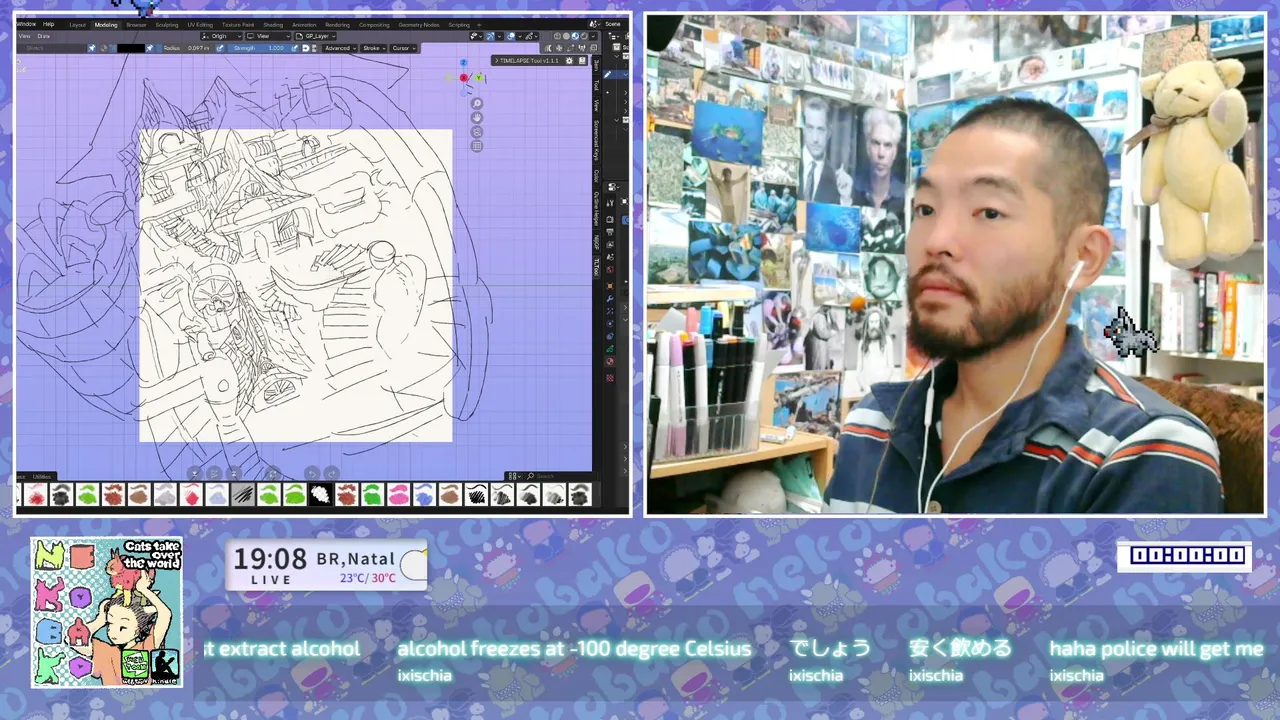Click the redo arrow button above brushes

pyautogui.click(x=332, y=473)
